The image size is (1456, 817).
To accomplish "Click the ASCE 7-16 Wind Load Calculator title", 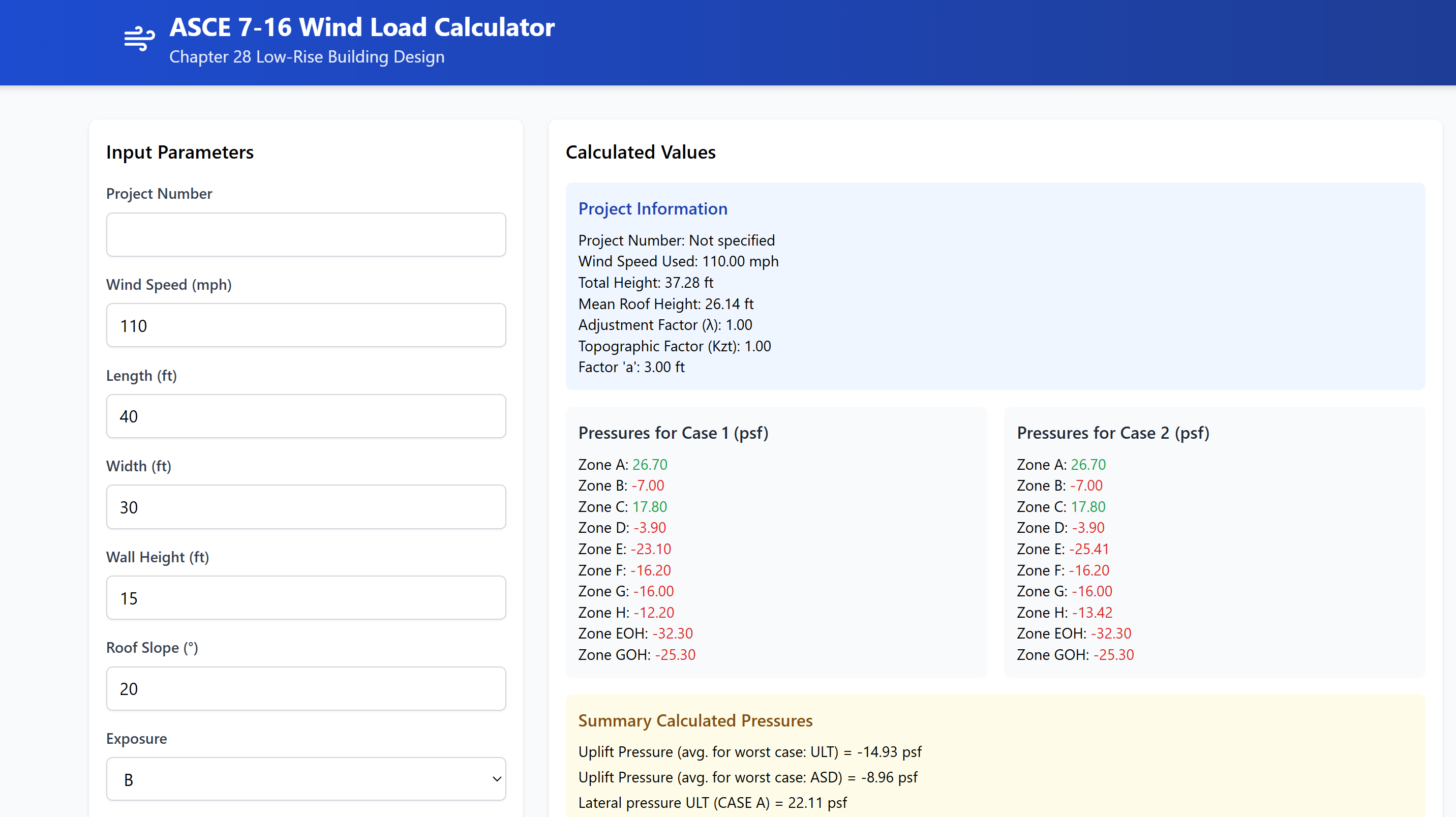I will pyautogui.click(x=362, y=27).
